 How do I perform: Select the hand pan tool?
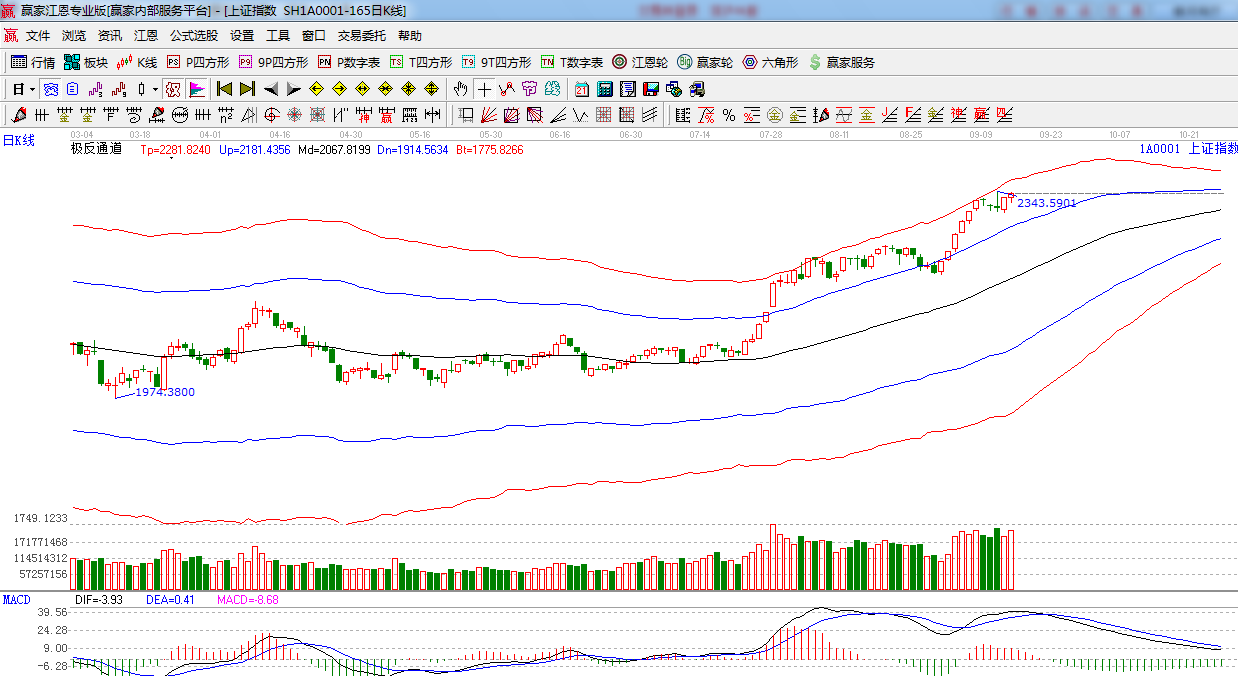460,89
